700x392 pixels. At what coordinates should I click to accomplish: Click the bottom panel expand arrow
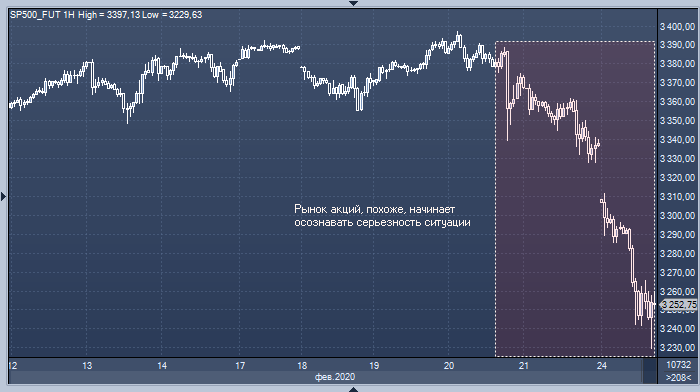[x=353, y=389]
